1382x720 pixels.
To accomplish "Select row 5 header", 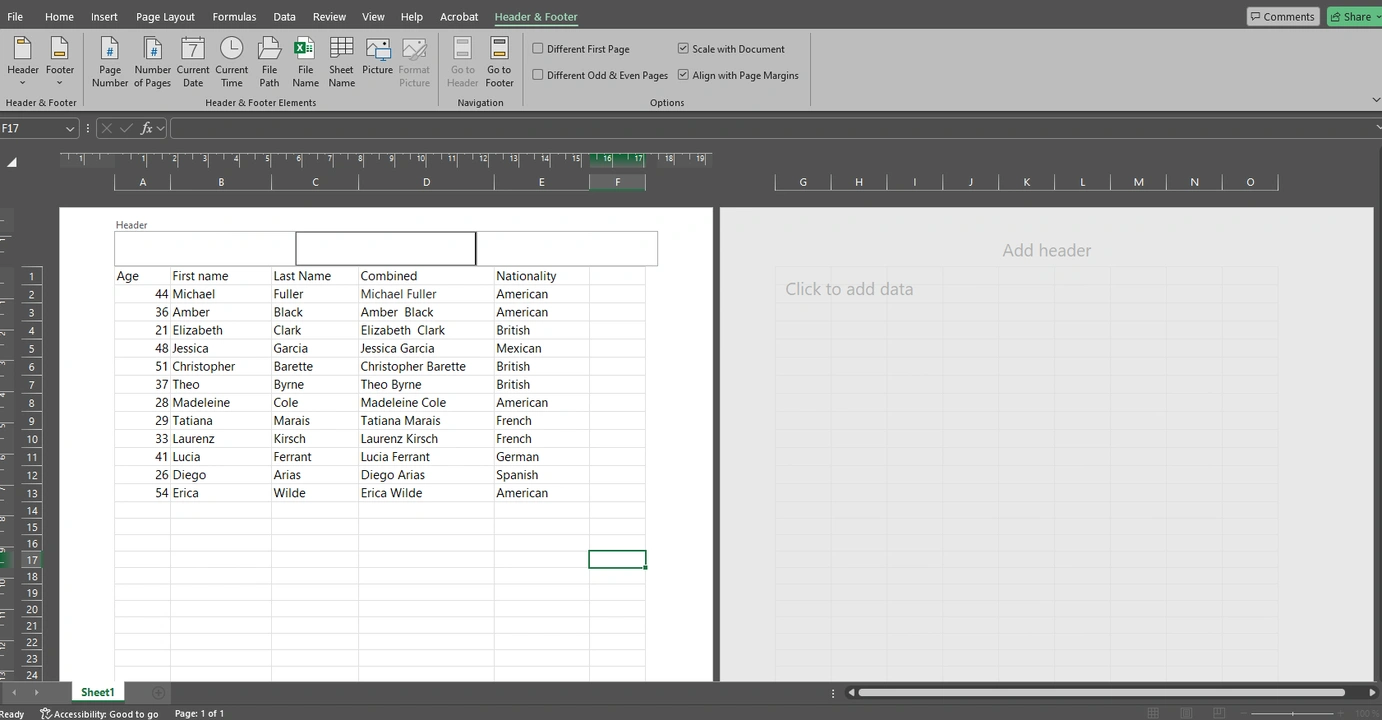I will click(x=32, y=348).
